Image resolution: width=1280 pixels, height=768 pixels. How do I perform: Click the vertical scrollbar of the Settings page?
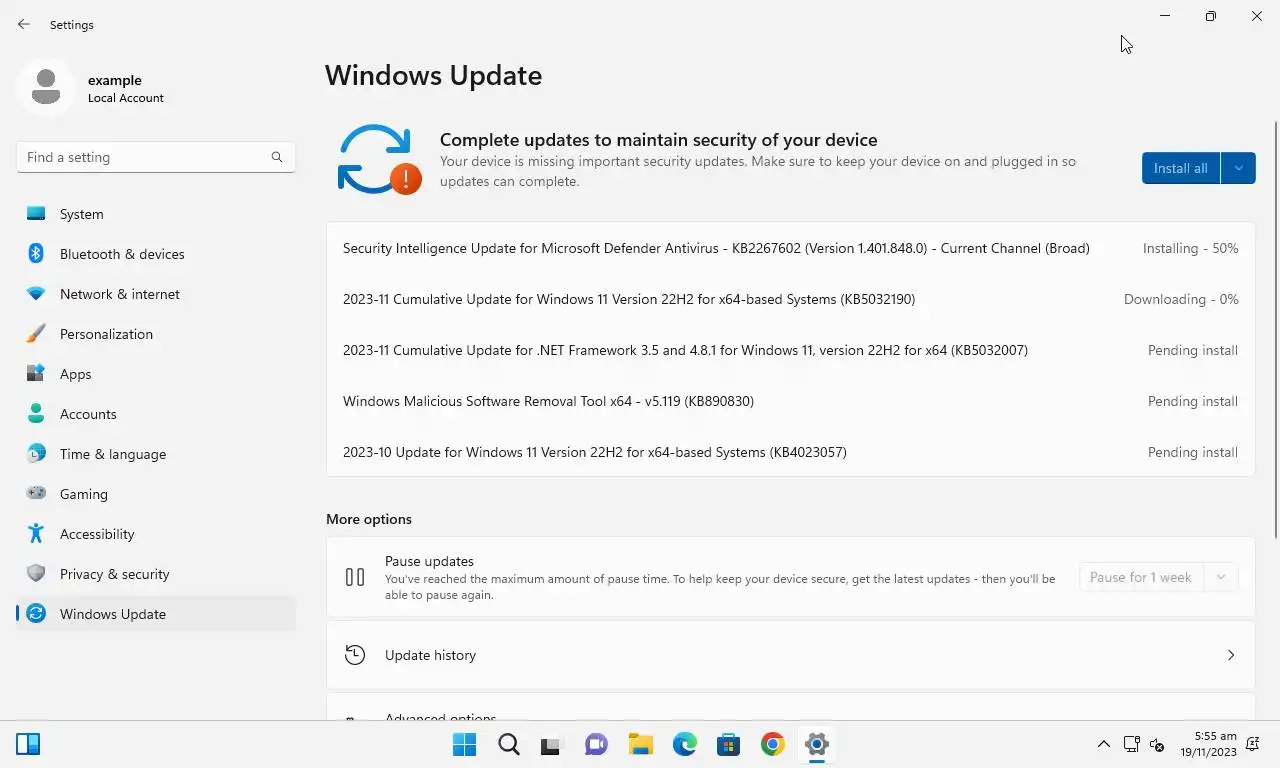(1275, 330)
